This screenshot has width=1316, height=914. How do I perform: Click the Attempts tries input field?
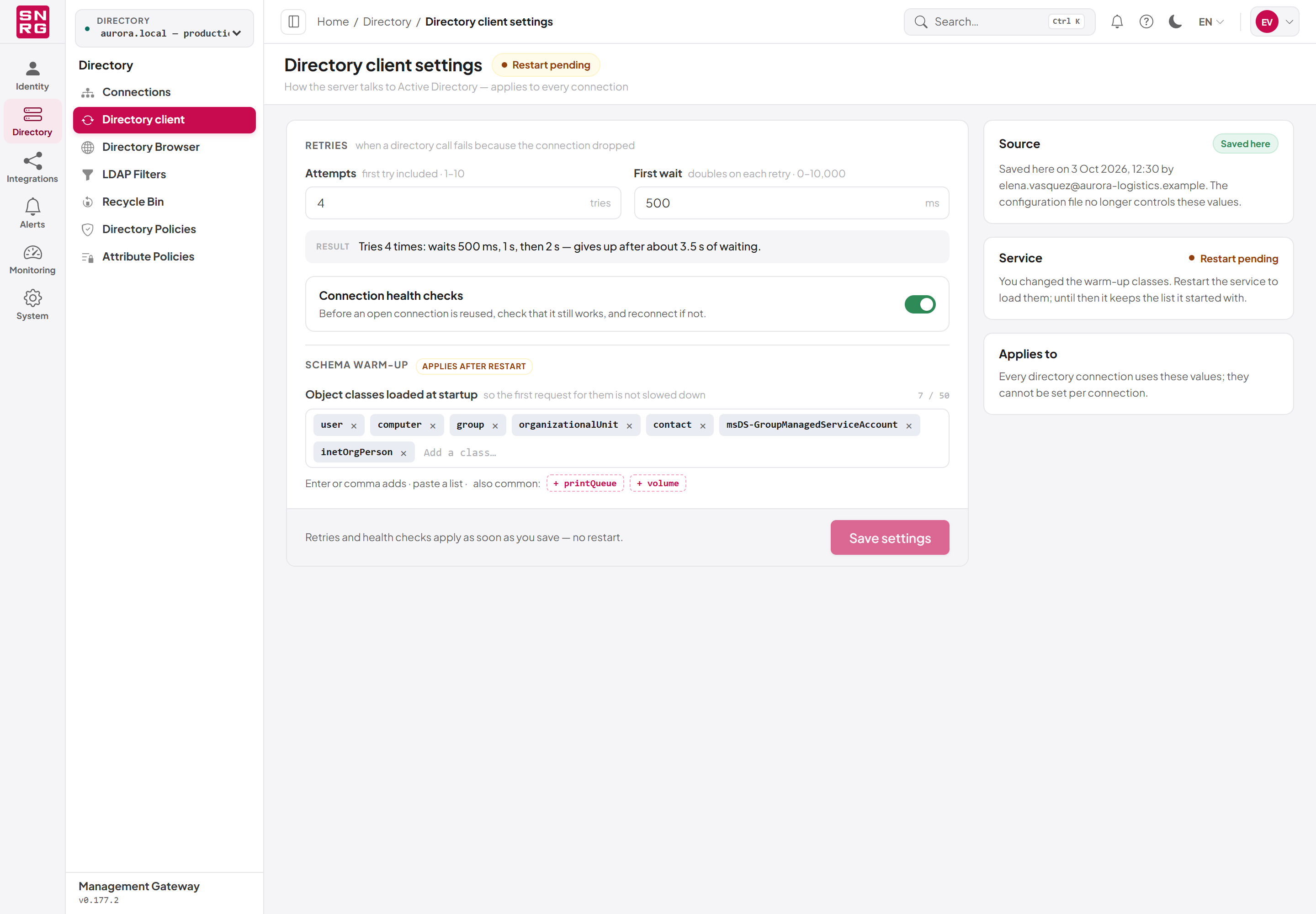pyautogui.click(x=463, y=203)
